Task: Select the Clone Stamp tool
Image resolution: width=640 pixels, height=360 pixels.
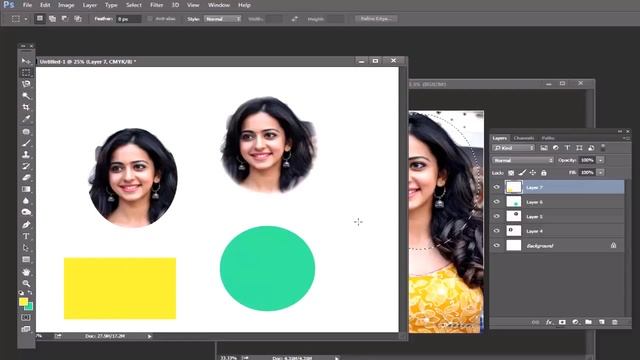Action: pos(26,154)
